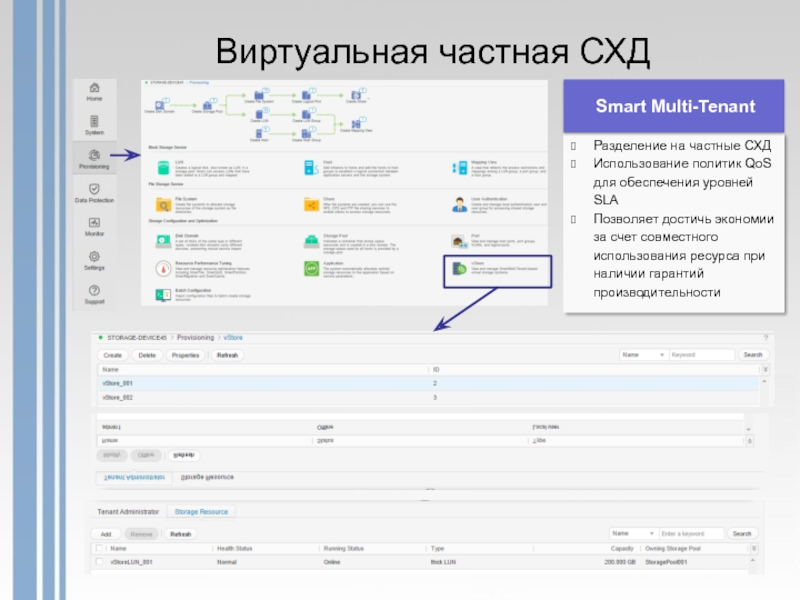This screenshot has height=600, width=800.
Task: Click the Create LUN Group workflow icon
Action: click(x=306, y=114)
